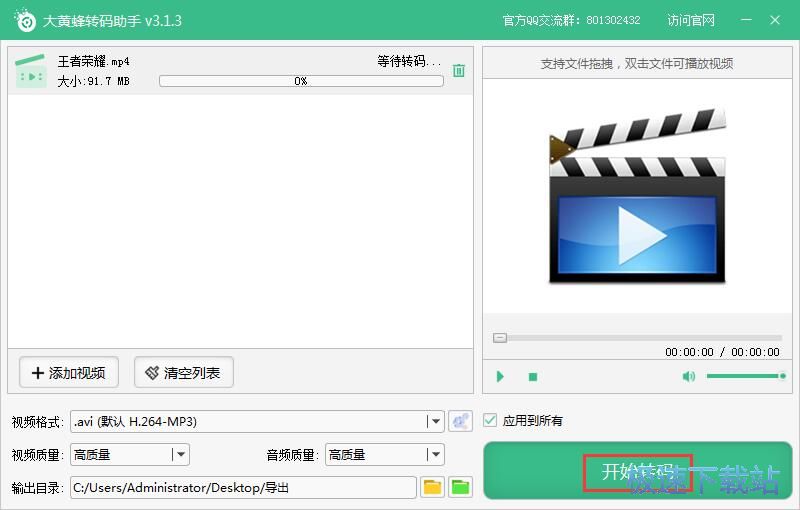Start conversion with 开始转码 button

pos(638,471)
